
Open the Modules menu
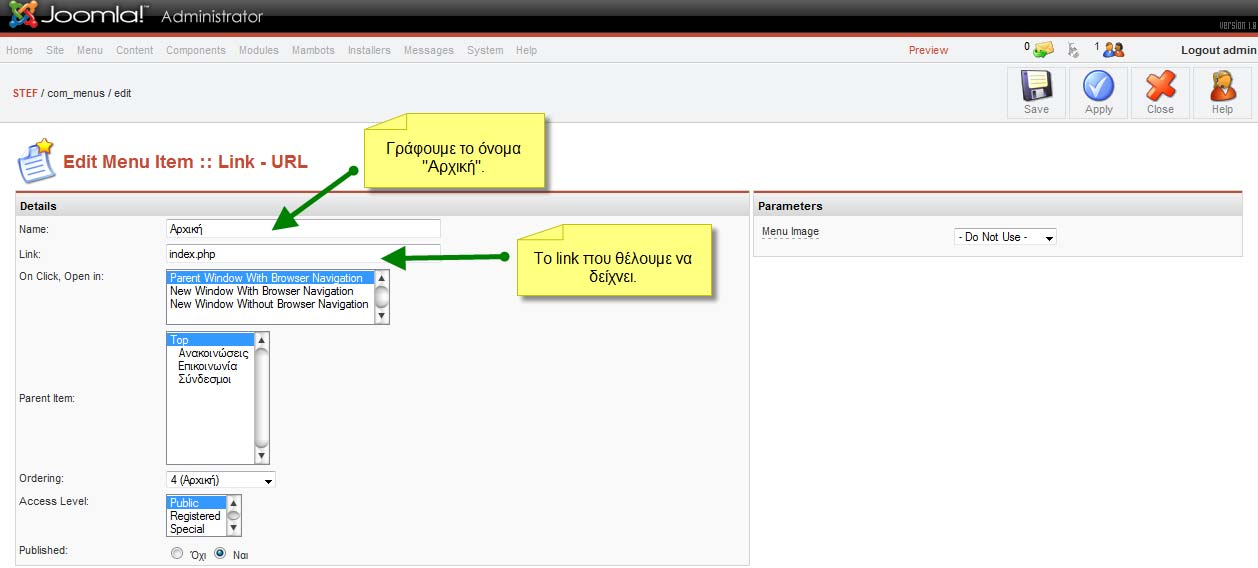(259, 50)
